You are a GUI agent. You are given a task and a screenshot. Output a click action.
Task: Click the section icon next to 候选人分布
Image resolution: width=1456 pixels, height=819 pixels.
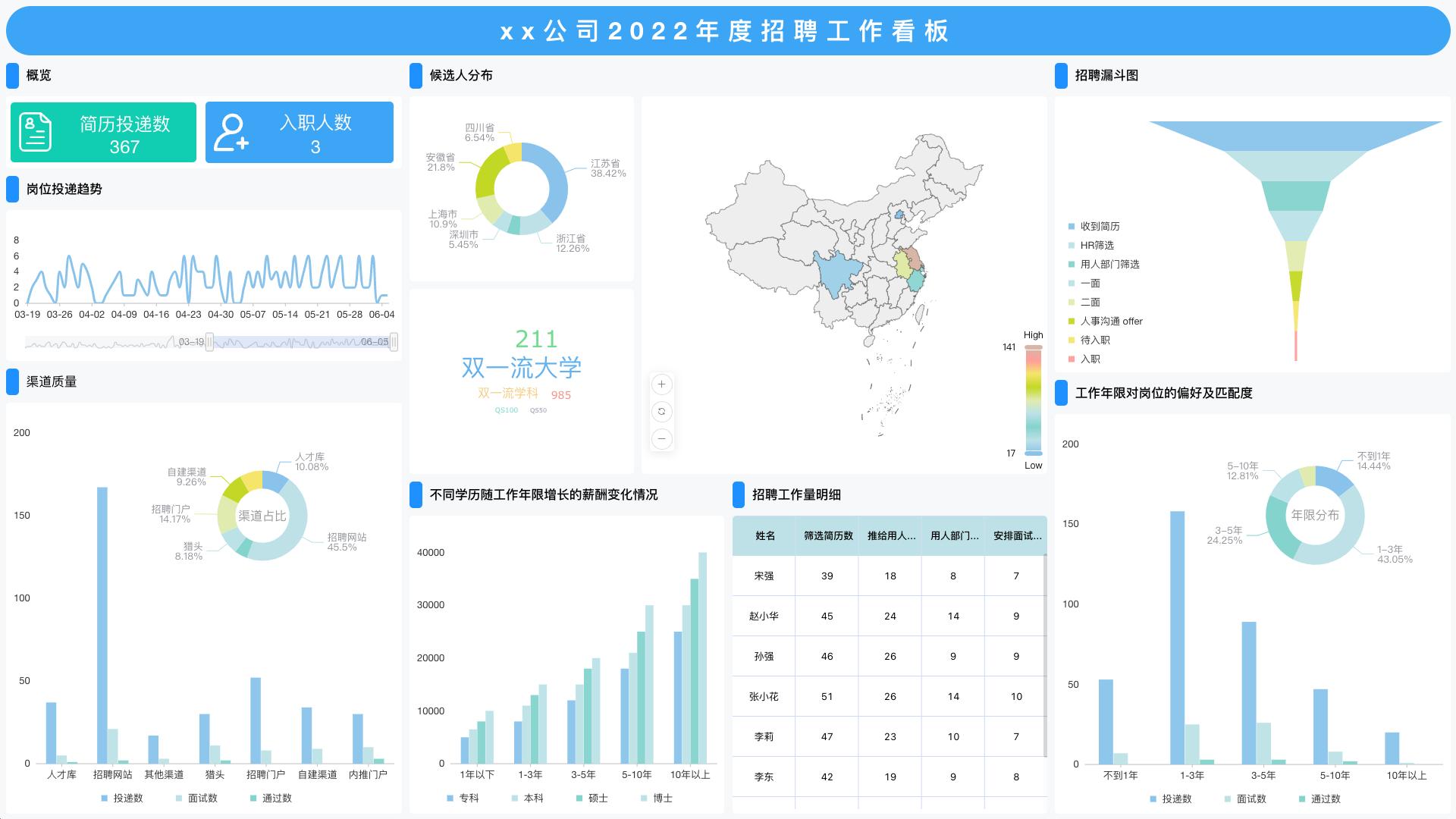point(415,75)
